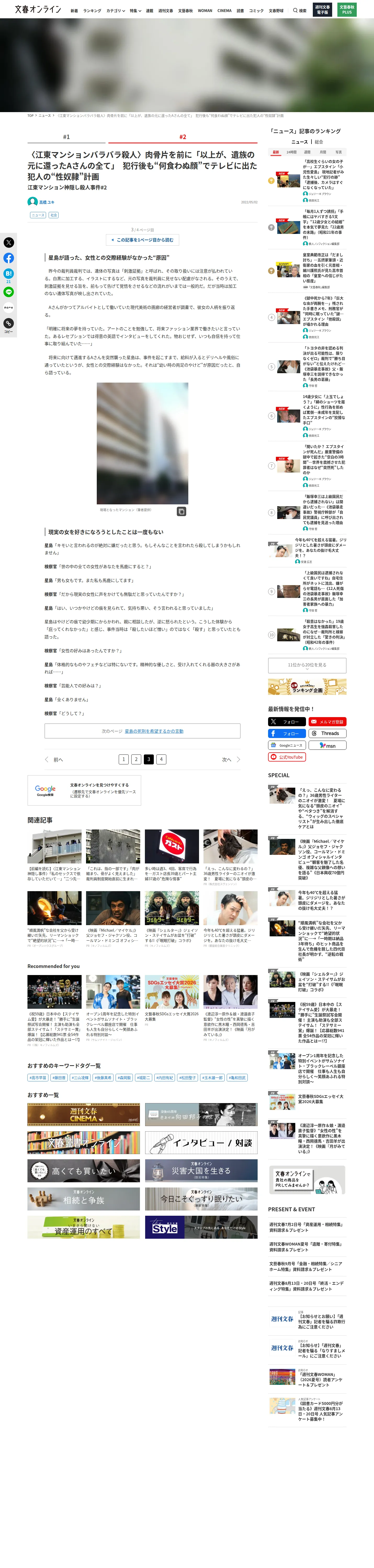The image size is (374, 1568).
Task: Open the 連載 menu item
Action: tap(150, 11)
